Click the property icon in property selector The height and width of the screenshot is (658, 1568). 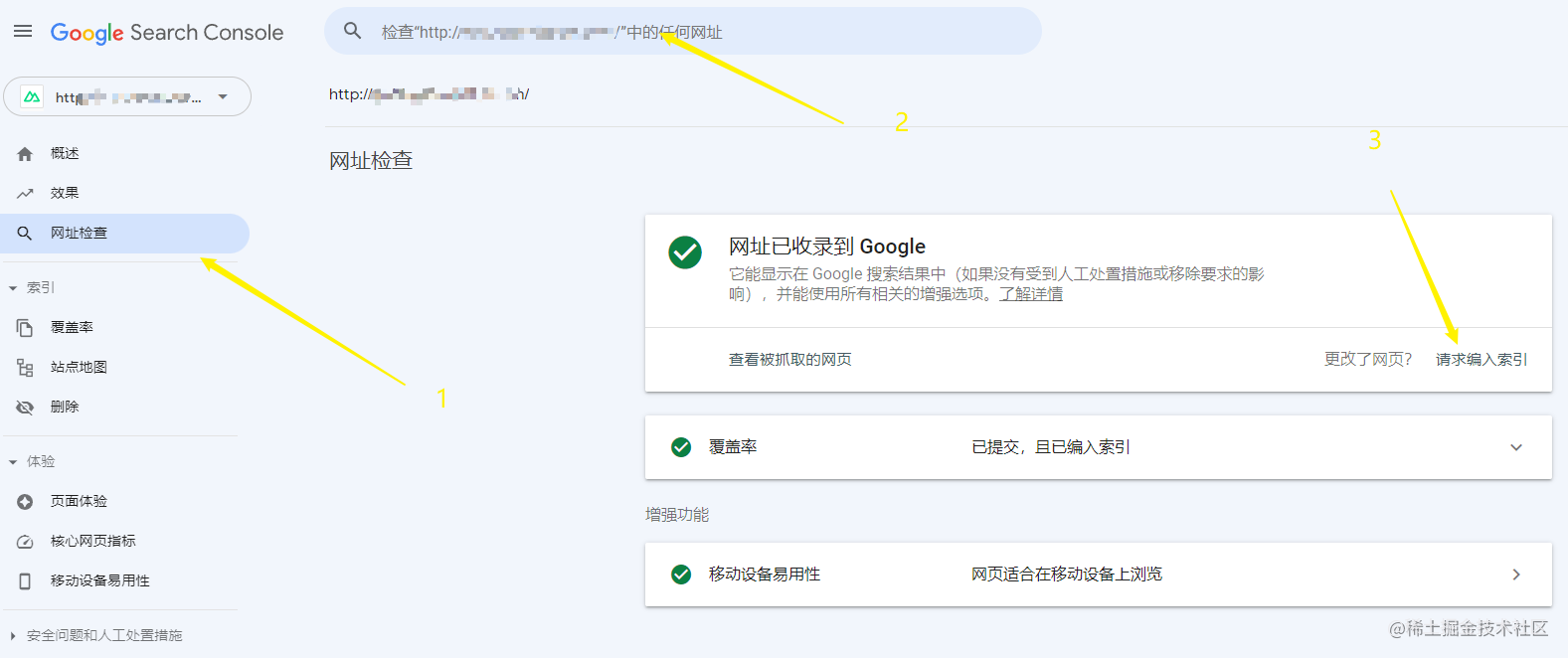(32, 96)
